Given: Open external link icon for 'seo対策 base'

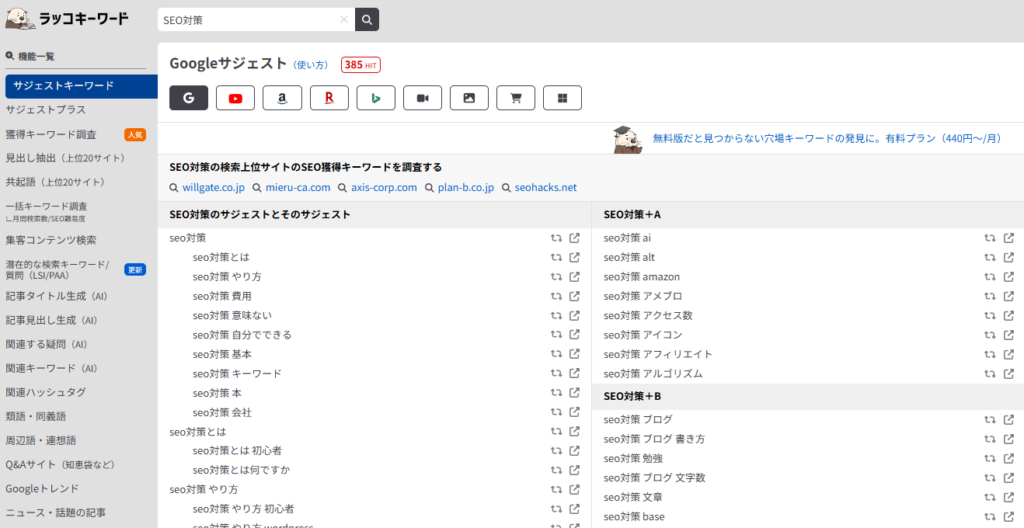Looking at the screenshot, I should point(1009,516).
